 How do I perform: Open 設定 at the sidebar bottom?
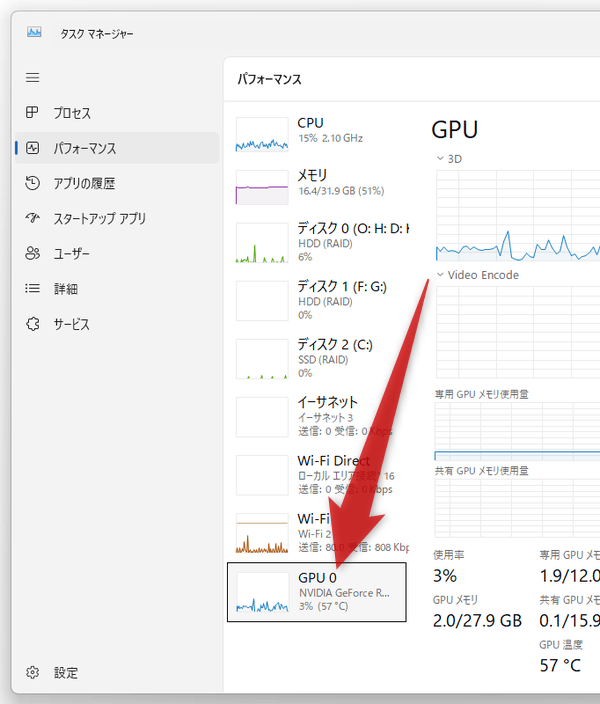click(117, 673)
